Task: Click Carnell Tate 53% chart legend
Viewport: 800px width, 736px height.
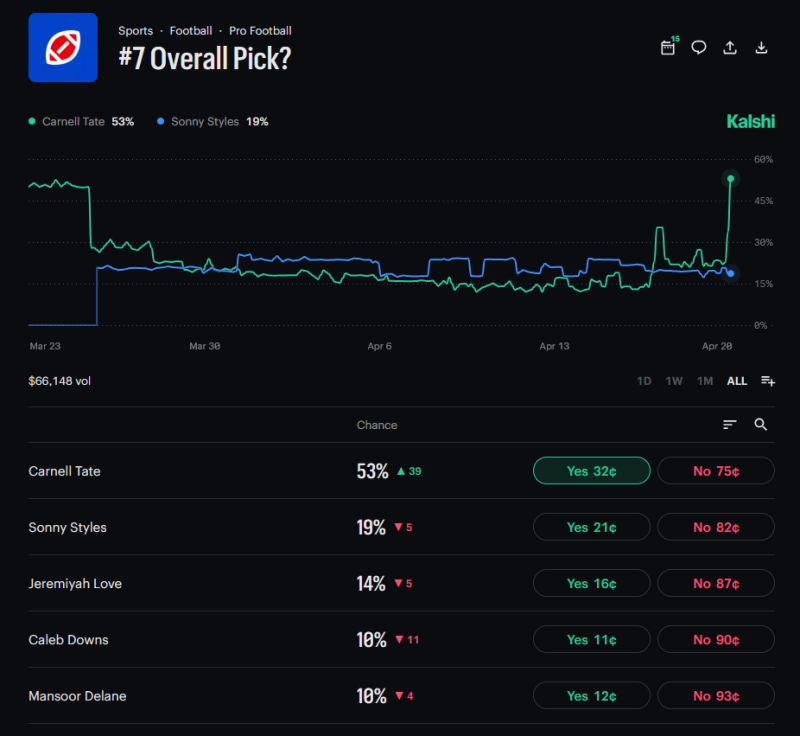Action: 81,121
